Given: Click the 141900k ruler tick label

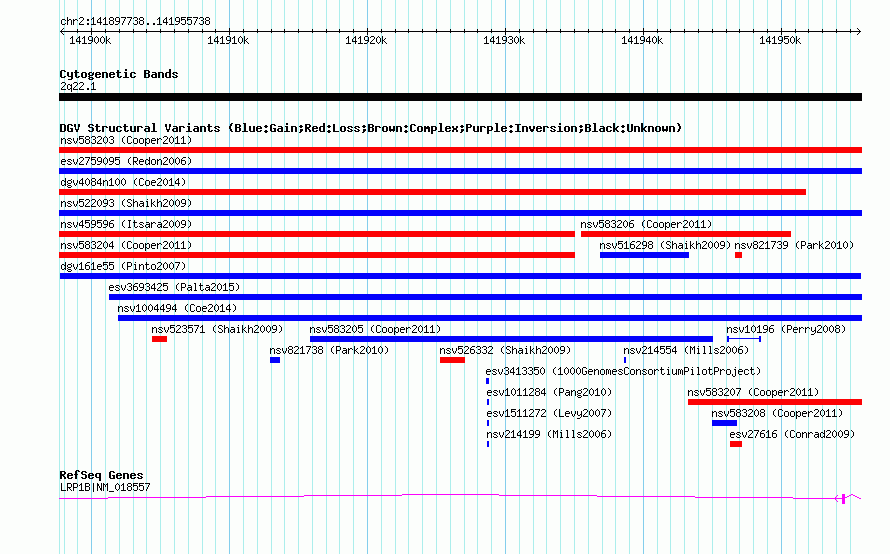Looking at the screenshot, I should pos(90,40).
